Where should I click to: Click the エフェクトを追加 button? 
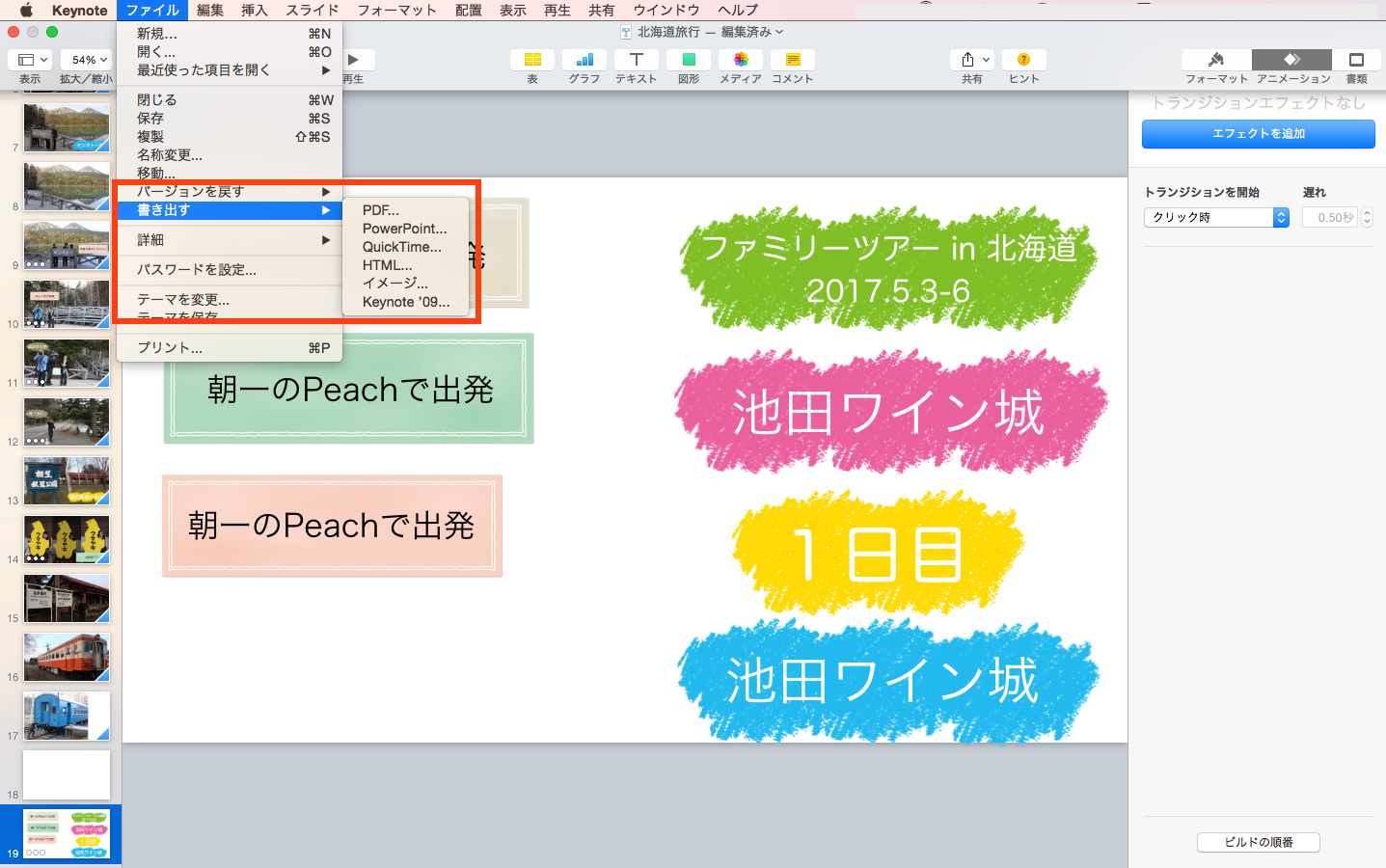[x=1259, y=134]
